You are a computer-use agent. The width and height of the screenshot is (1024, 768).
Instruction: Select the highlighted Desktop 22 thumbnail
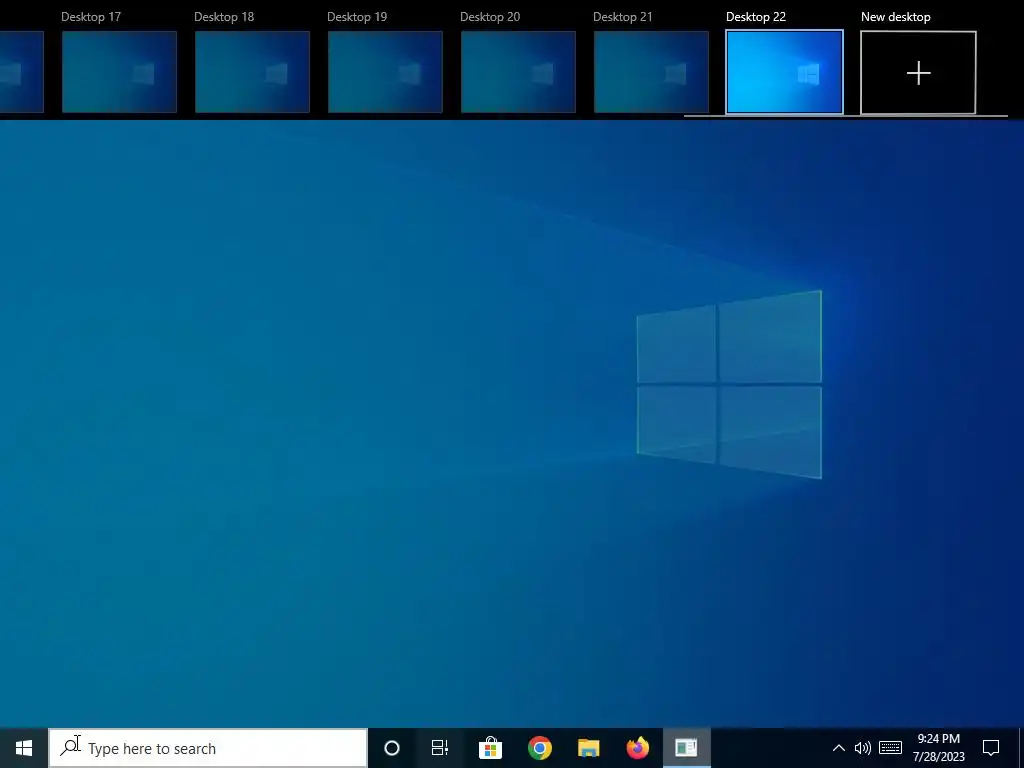(x=784, y=72)
